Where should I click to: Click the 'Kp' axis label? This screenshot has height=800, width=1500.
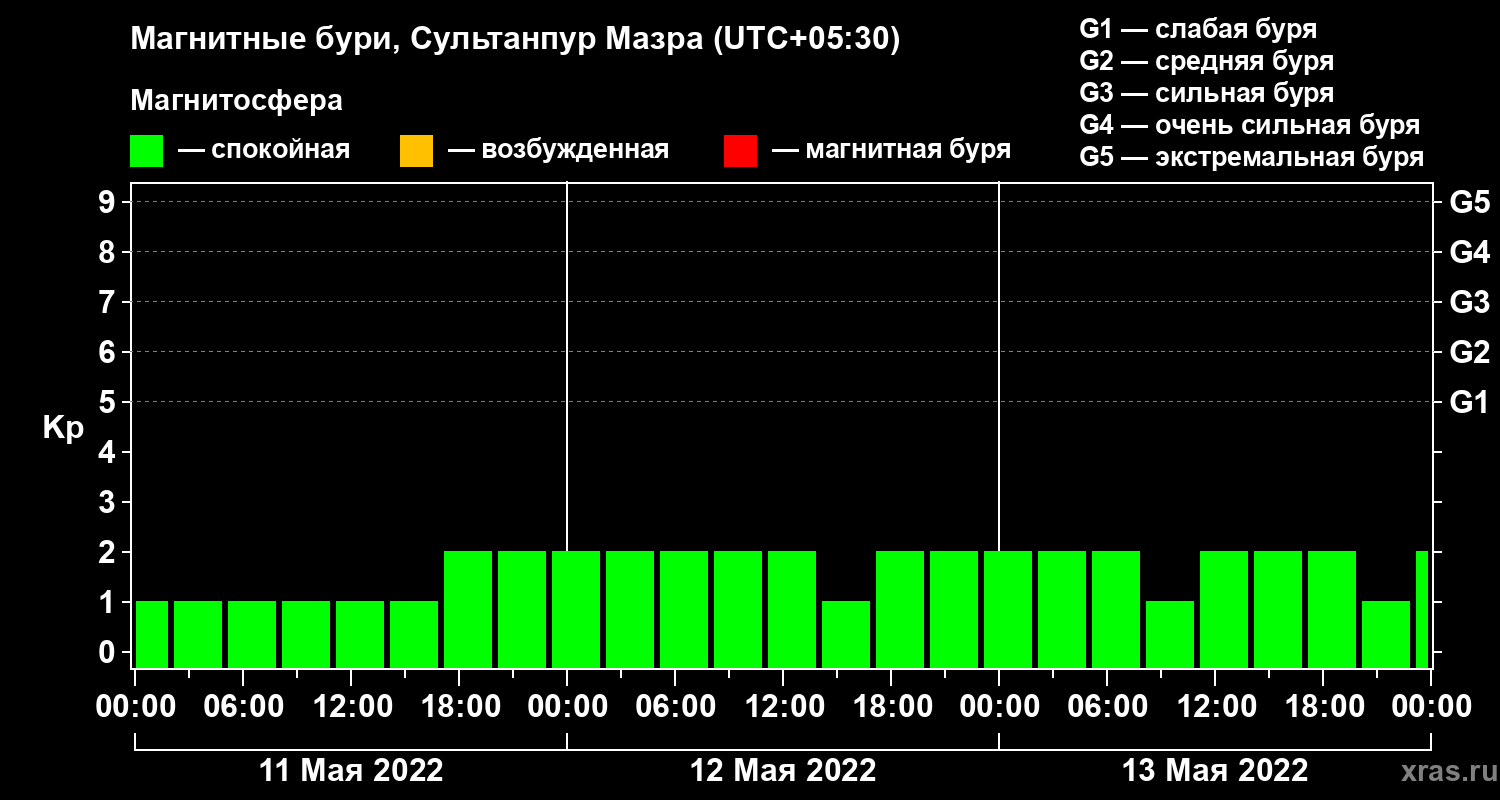[64, 428]
